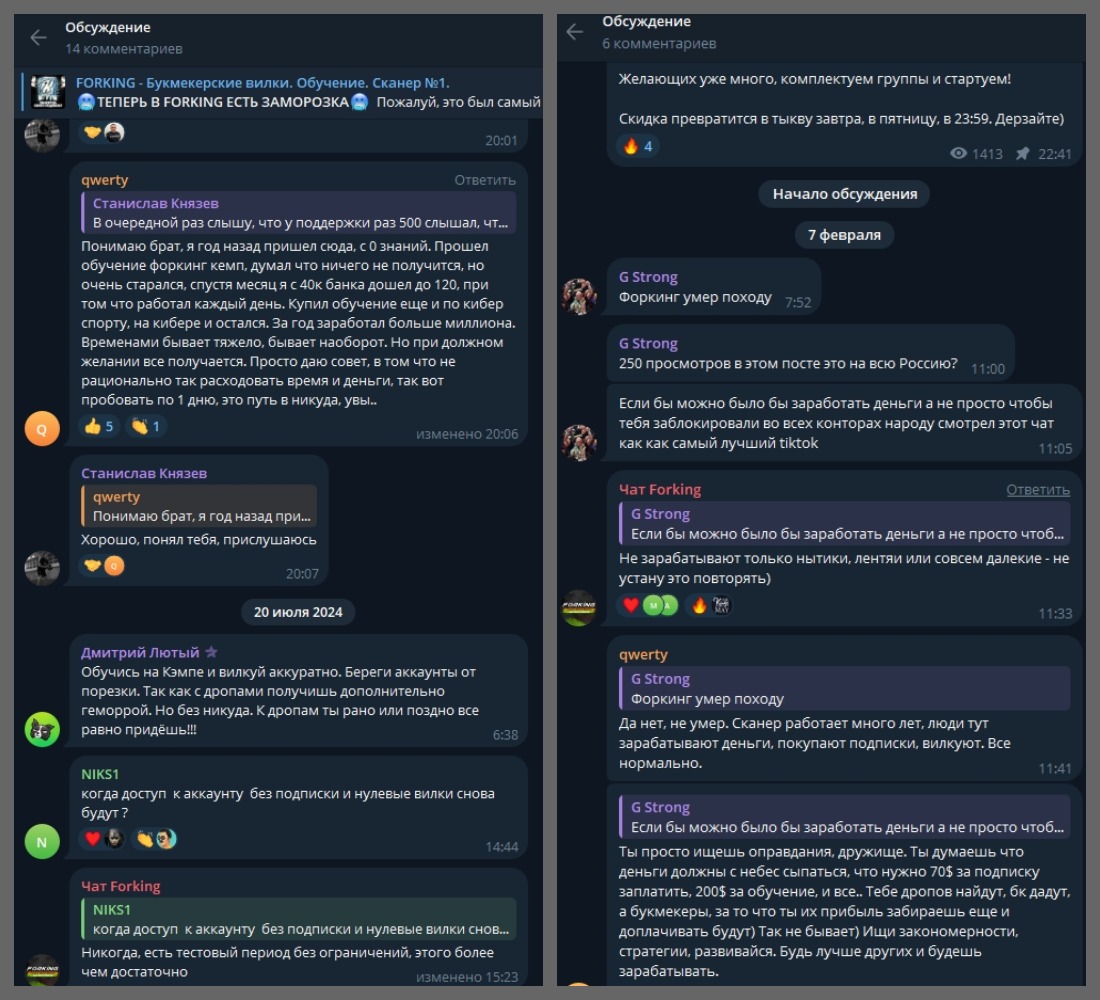Screen dimensions: 1100x1000
Task: Open qwerty's orange Q avatar
Action: [x=42, y=429]
